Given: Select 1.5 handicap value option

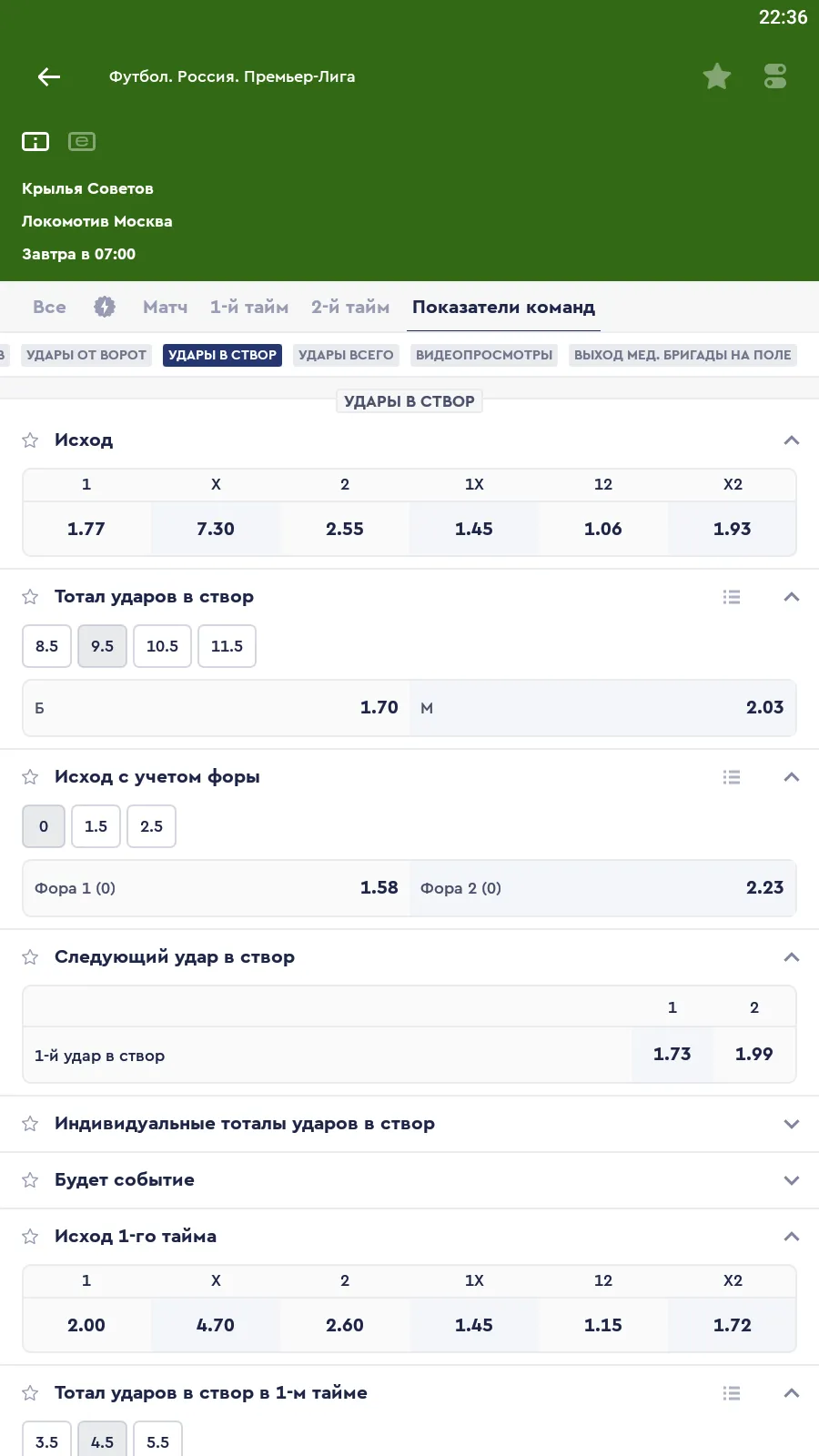Looking at the screenshot, I should 96,826.
